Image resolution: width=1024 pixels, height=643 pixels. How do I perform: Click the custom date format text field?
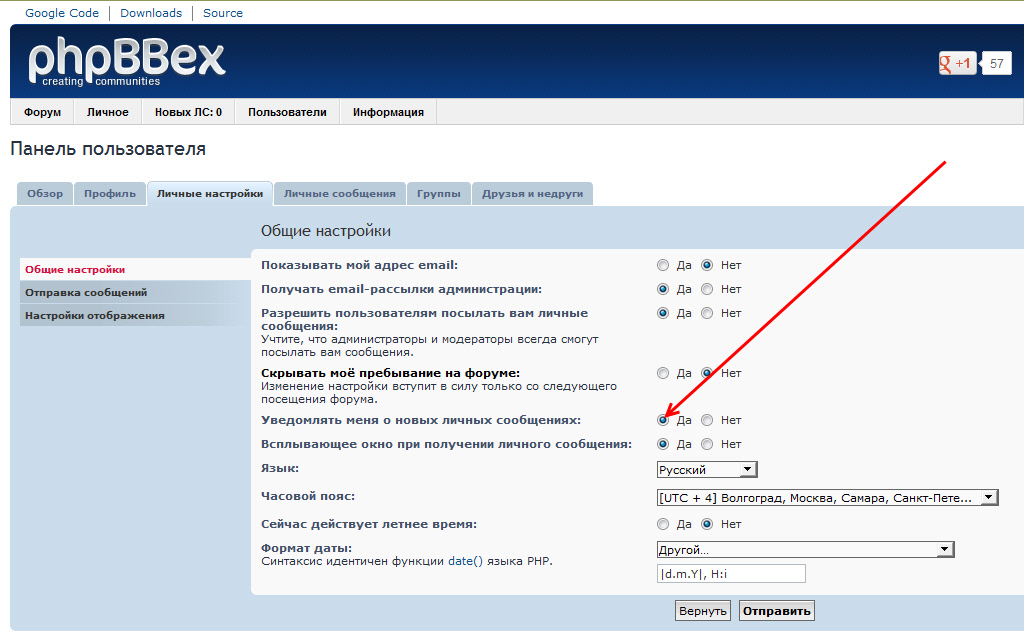[730, 574]
